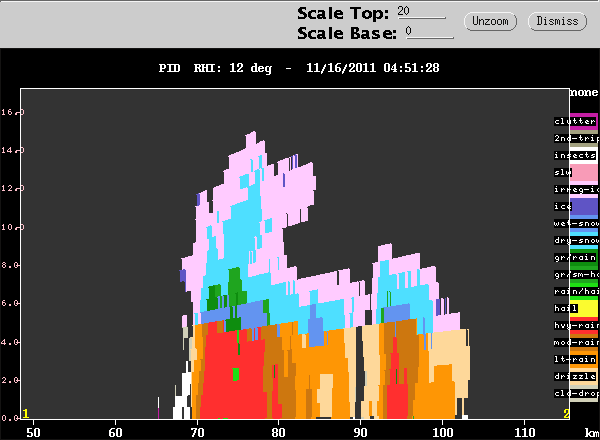Pick the purple ice color swatch
Image resolution: width=600 pixels, height=440 pixels.
[x=584, y=207]
